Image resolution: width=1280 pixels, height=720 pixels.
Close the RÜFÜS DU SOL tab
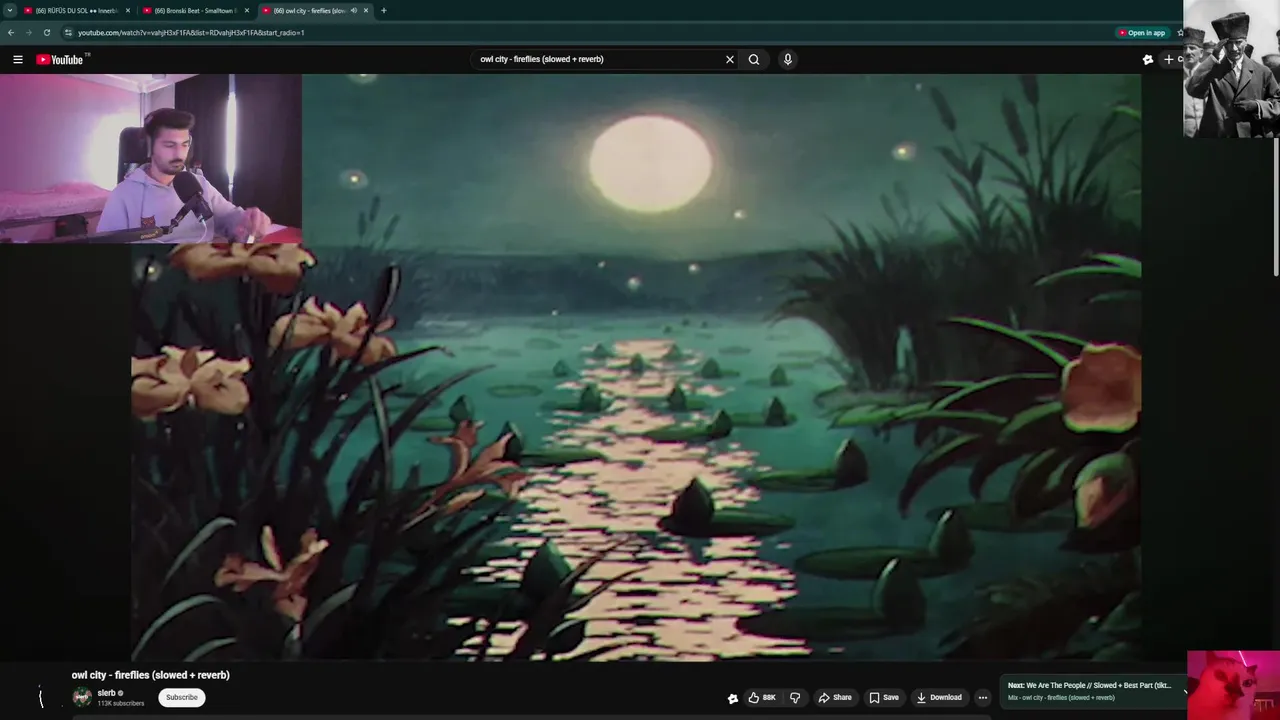128,10
